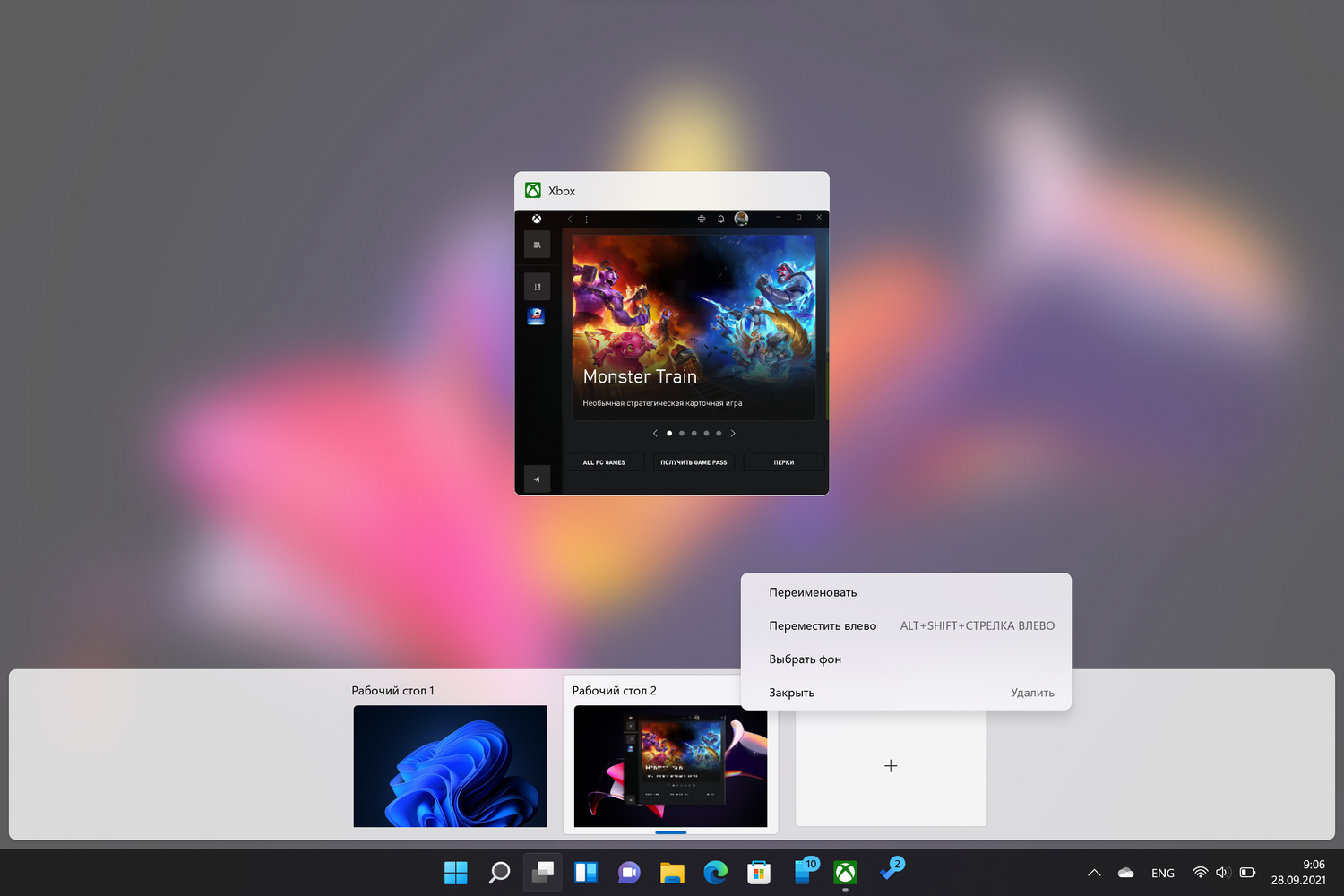The width and height of the screenshot is (1344, 896).
Task: Click the ALL PC GAMES button
Action: click(604, 462)
